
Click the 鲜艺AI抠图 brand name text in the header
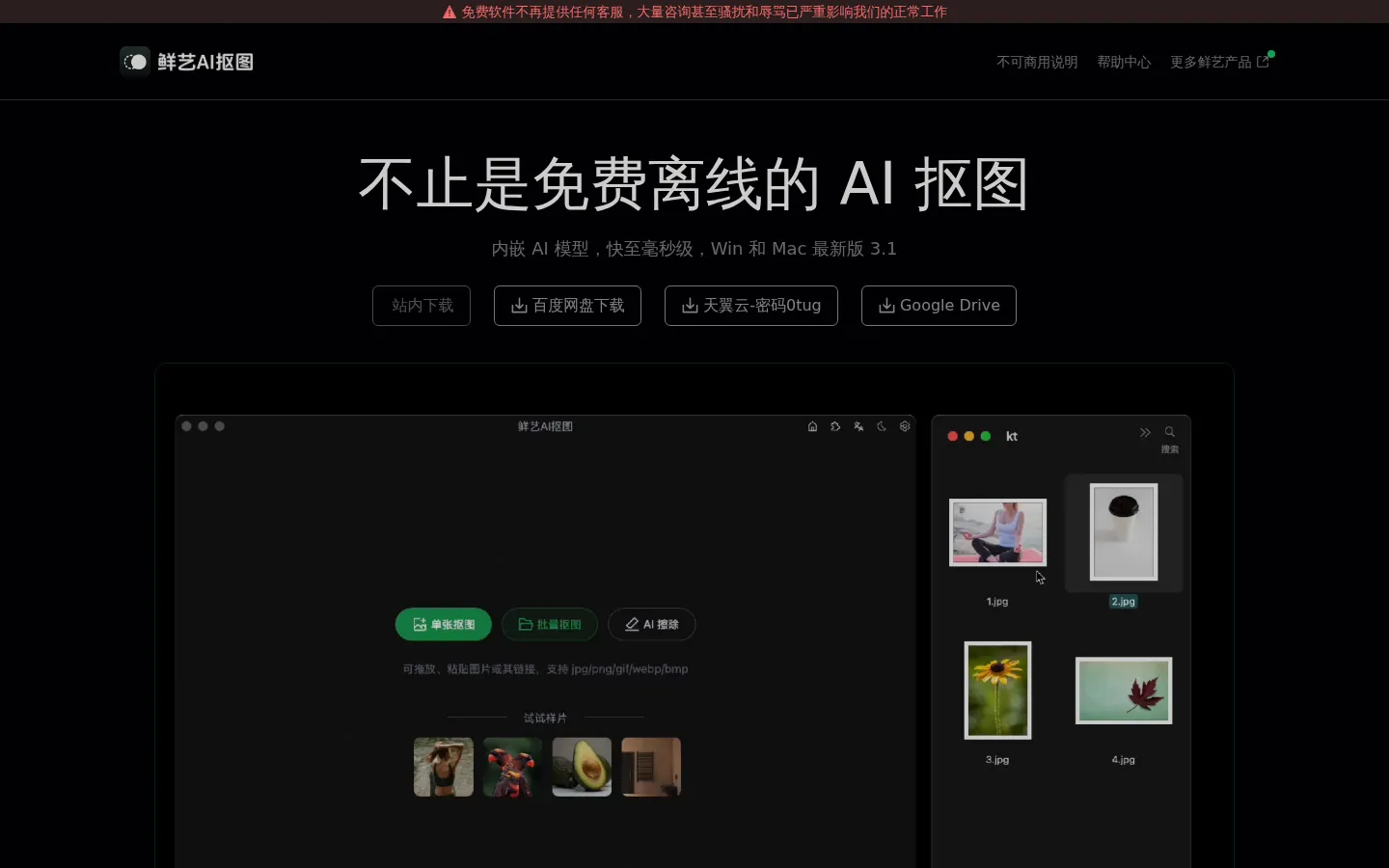(205, 62)
